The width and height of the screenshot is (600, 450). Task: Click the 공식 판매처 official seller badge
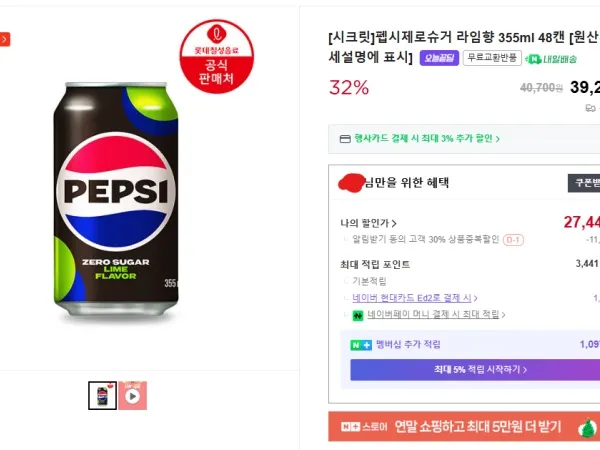click(x=218, y=57)
